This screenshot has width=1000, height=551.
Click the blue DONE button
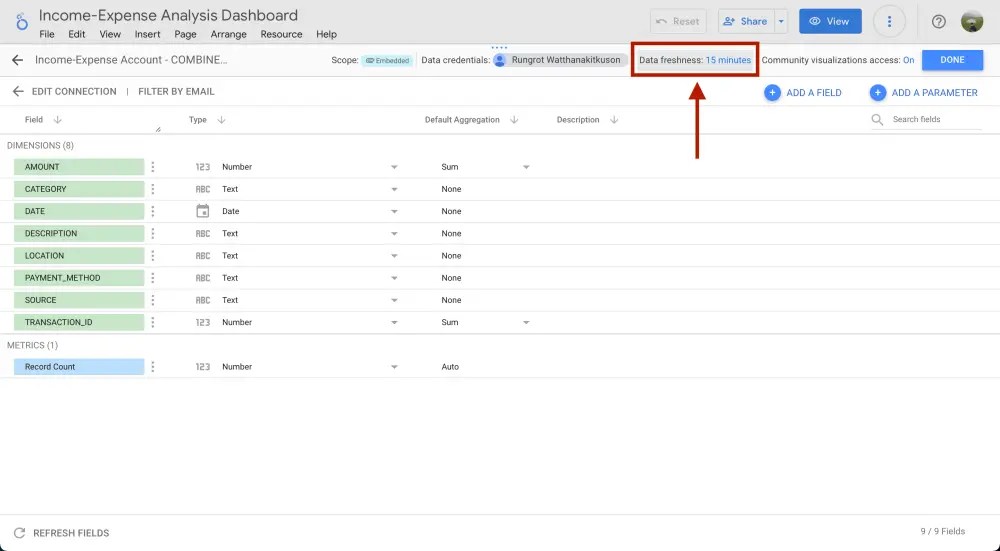point(952,60)
